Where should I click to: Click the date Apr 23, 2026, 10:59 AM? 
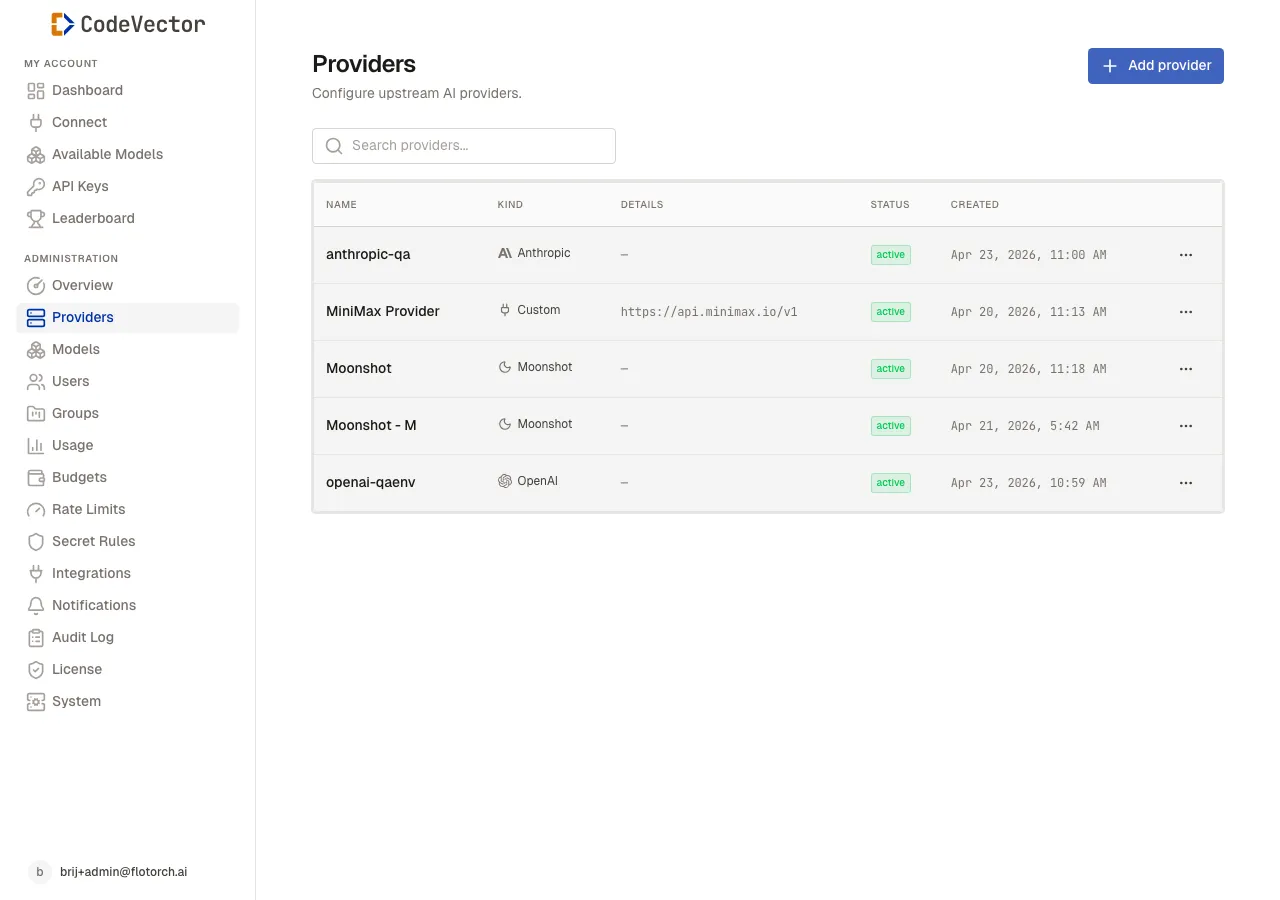[x=1029, y=483]
